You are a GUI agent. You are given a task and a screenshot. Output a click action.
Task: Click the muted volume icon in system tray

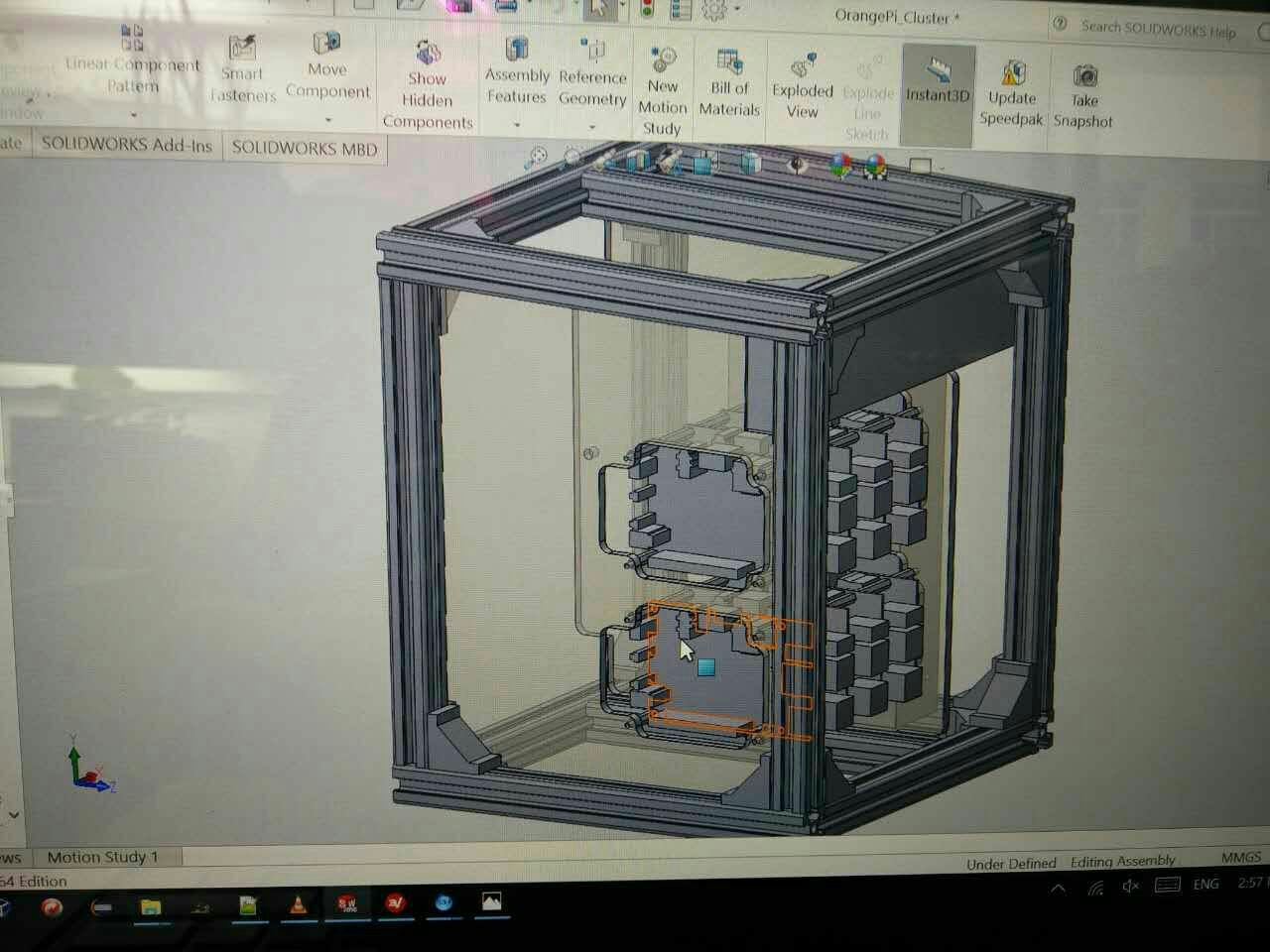coord(1130,886)
